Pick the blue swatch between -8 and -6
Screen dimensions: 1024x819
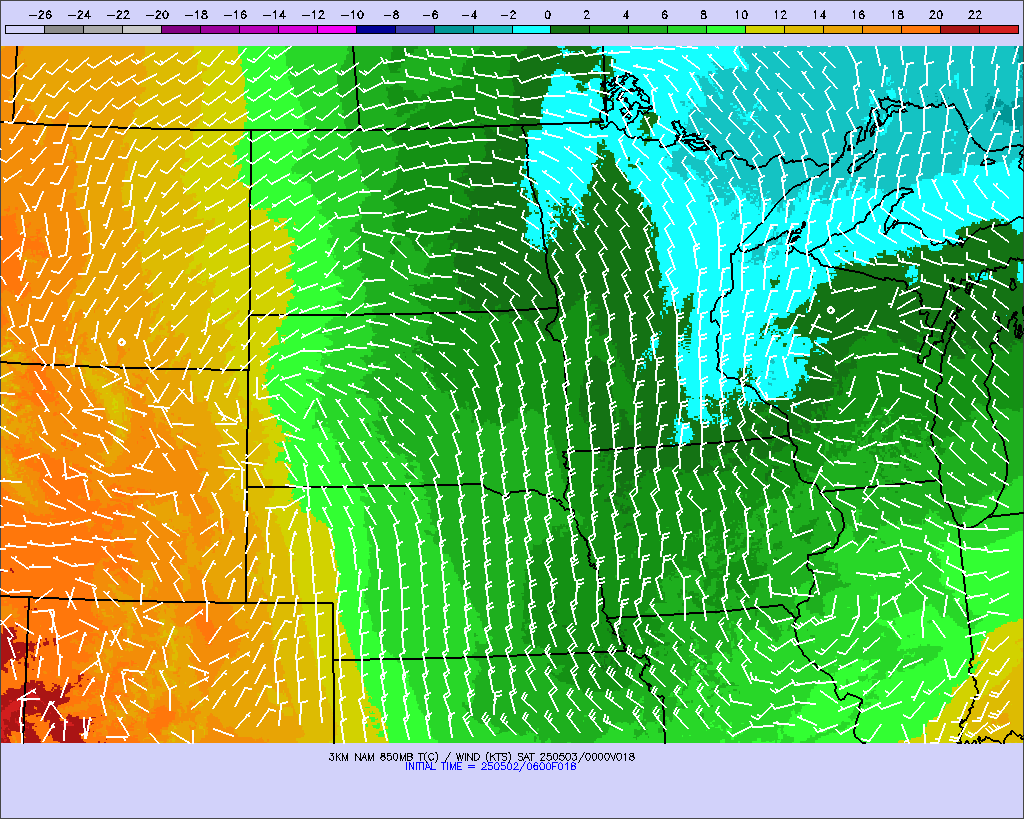tap(415, 29)
